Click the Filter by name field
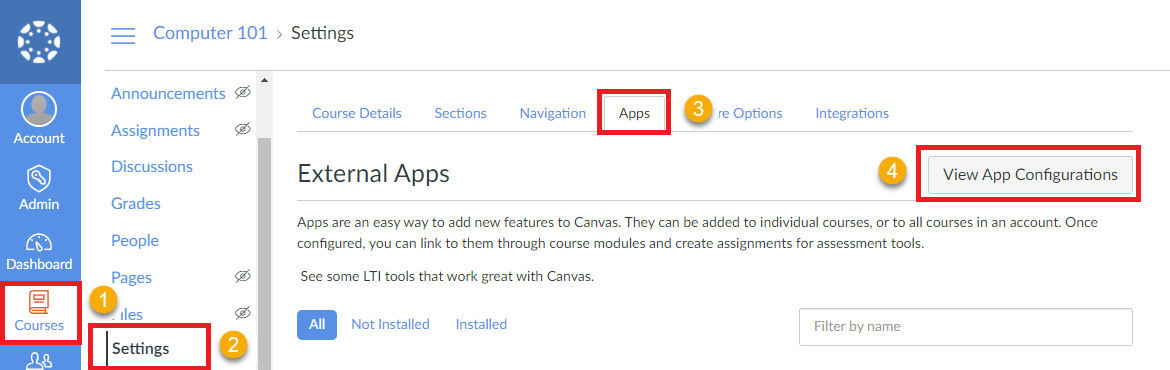 click(x=966, y=327)
